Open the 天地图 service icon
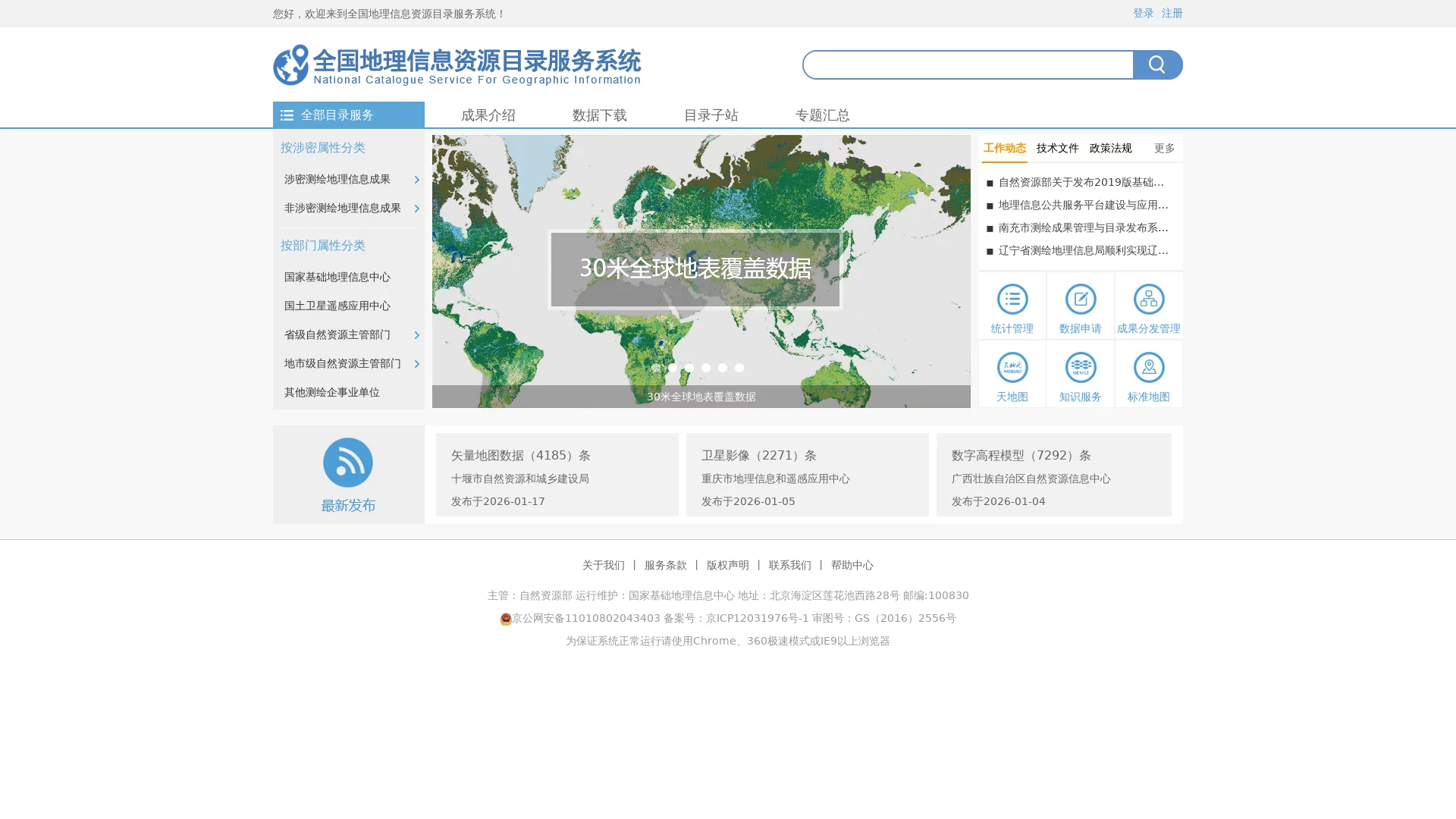The image size is (1456, 819). click(x=1012, y=373)
